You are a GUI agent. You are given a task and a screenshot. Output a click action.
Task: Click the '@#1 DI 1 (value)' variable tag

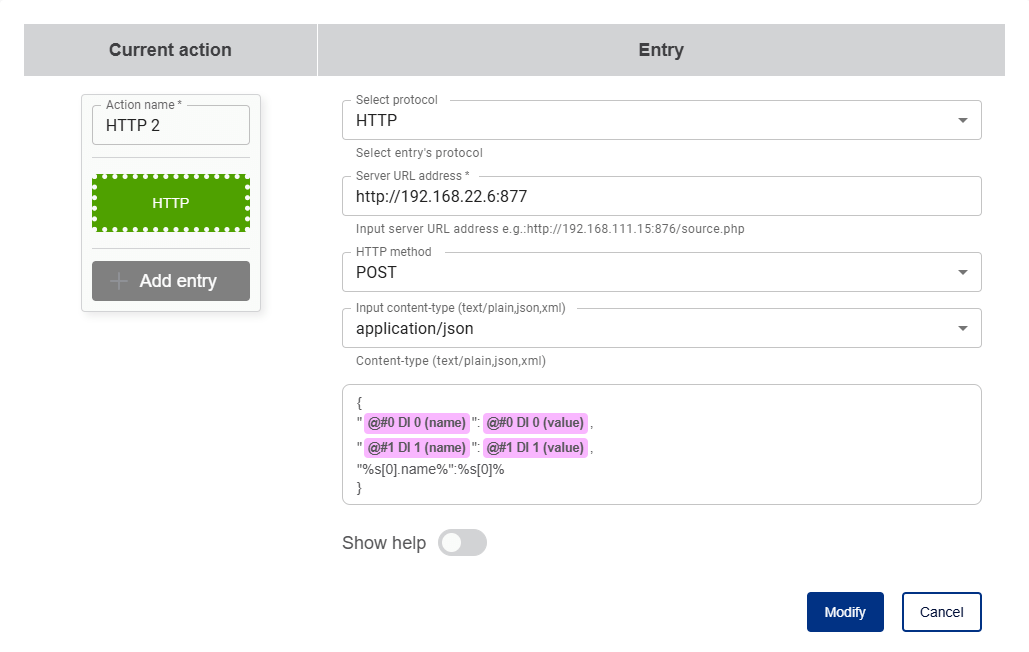point(535,448)
